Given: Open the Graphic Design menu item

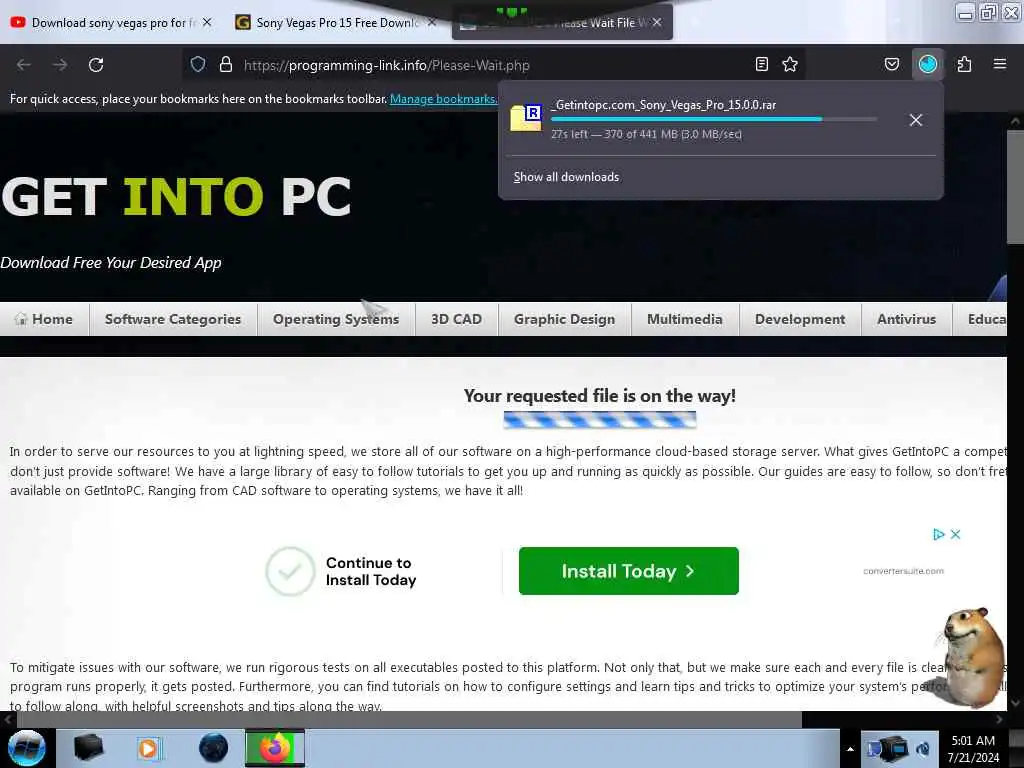Looking at the screenshot, I should point(564,319).
